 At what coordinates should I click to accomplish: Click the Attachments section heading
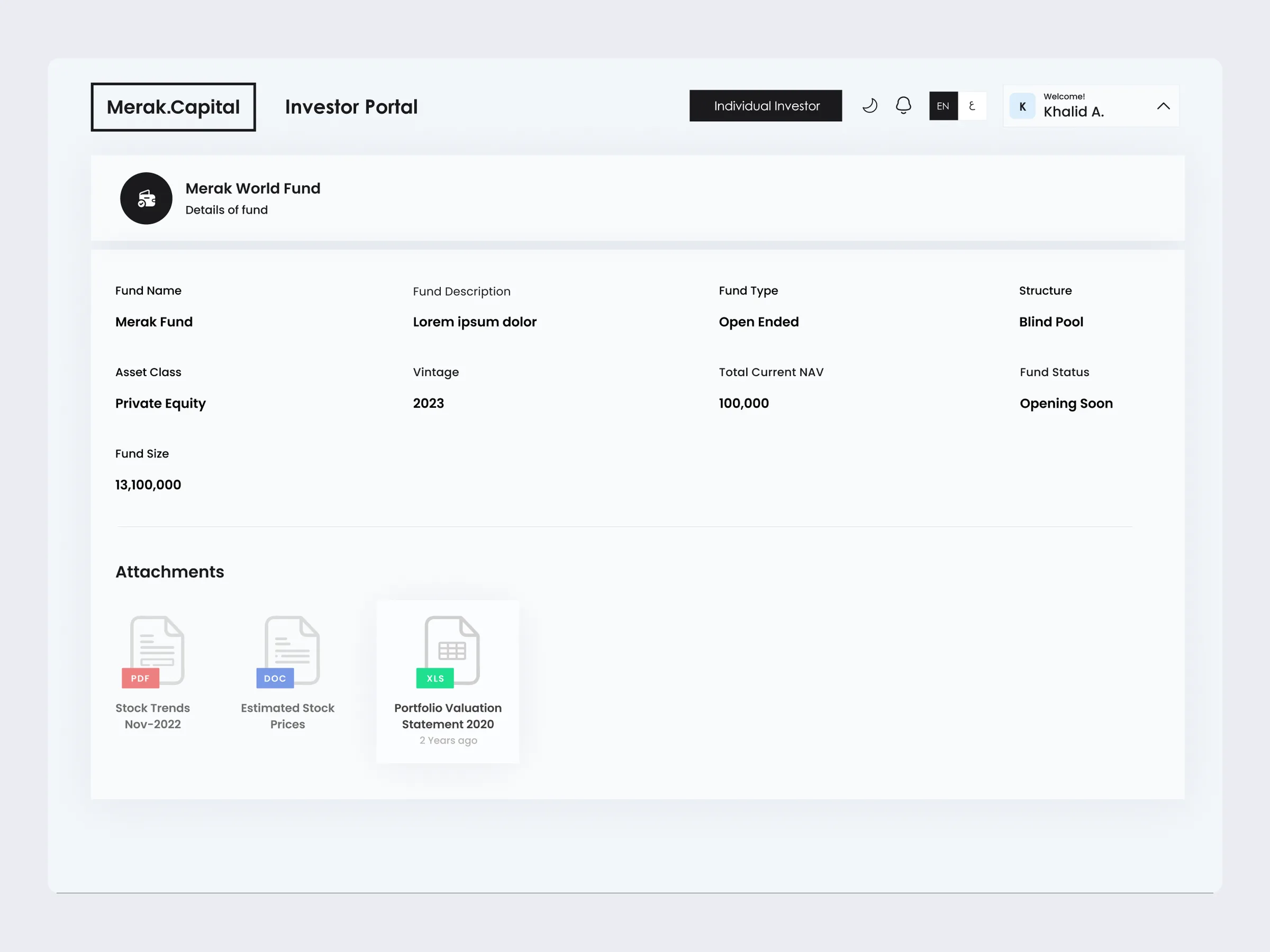click(170, 572)
